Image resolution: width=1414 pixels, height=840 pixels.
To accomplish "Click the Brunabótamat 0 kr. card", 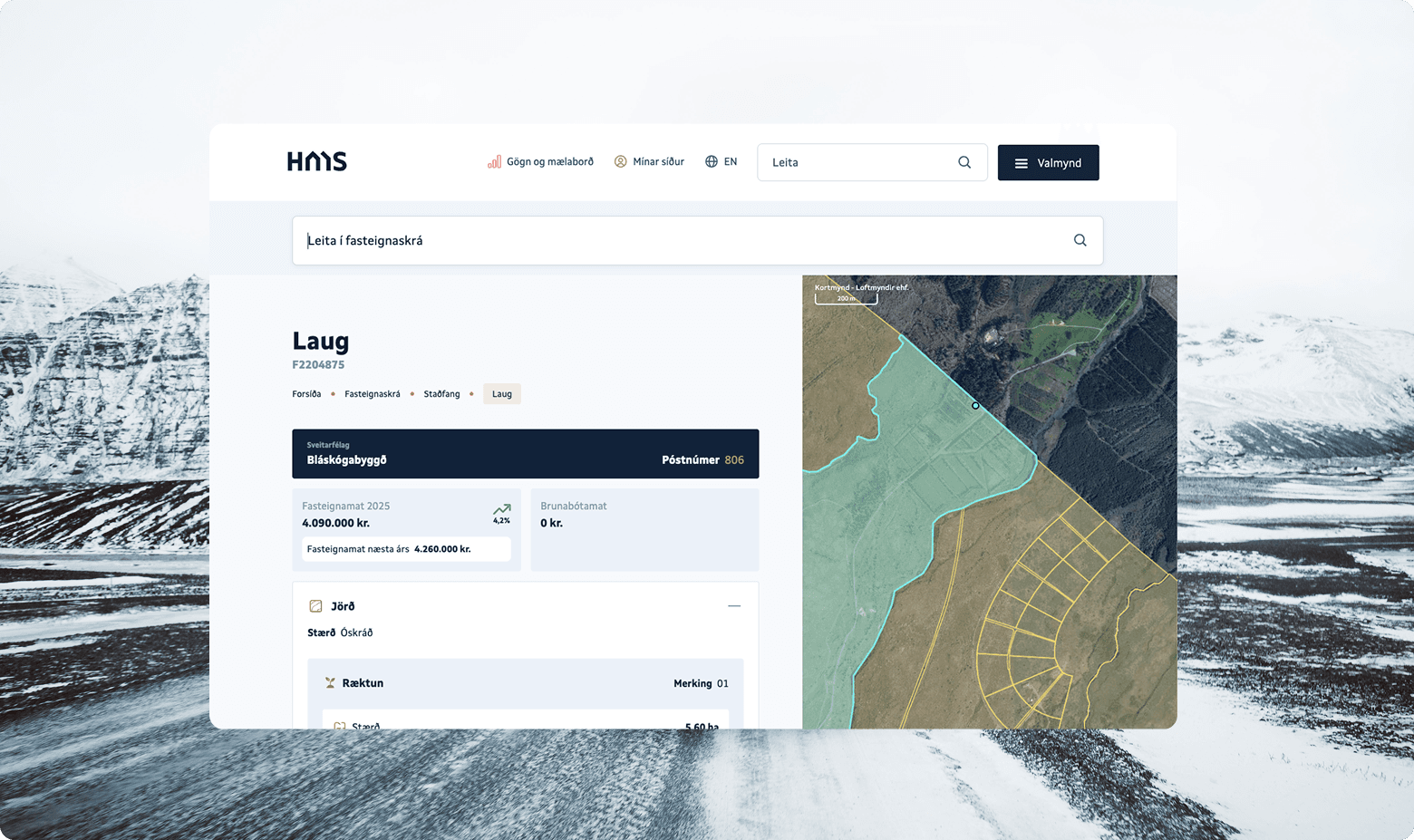I will point(644,530).
